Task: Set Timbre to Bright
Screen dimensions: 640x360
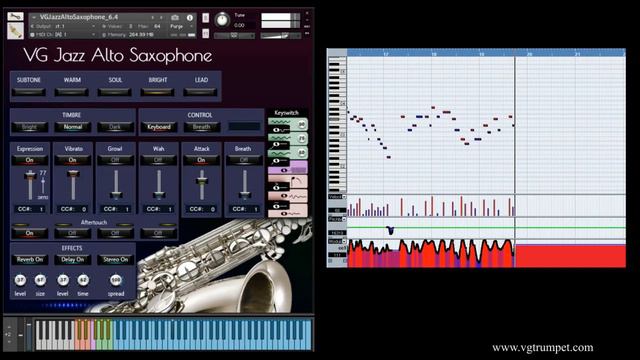Action: [x=29, y=127]
